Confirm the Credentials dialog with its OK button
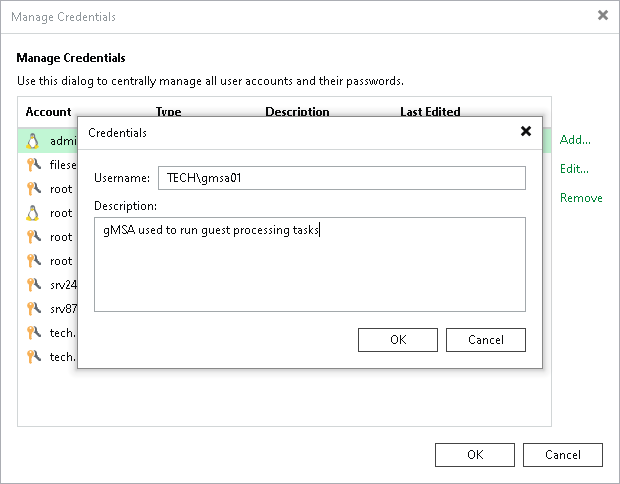 point(398,340)
